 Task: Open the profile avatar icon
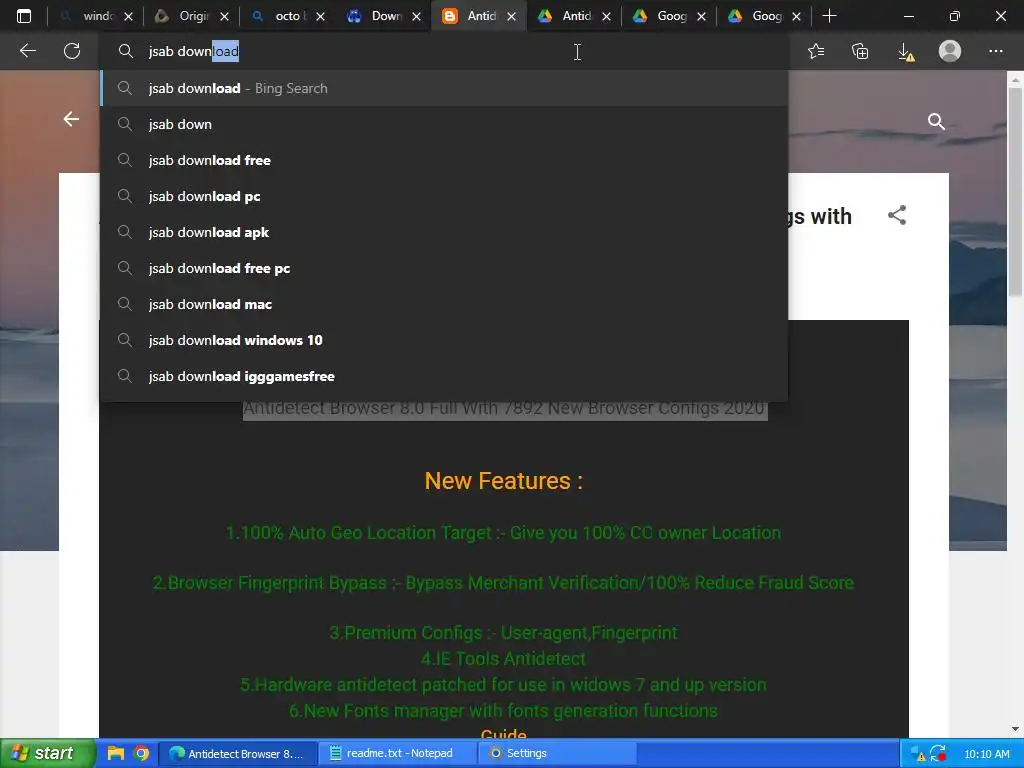(950, 51)
